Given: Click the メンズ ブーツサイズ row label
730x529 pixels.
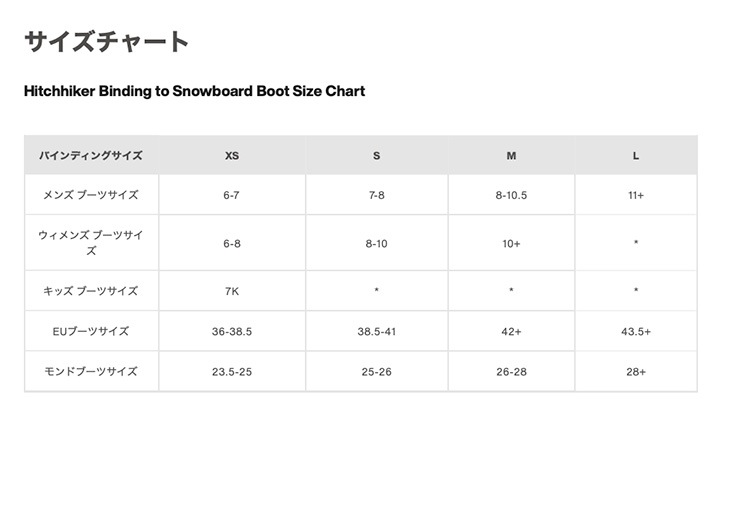Looking at the screenshot, I should (x=91, y=195).
